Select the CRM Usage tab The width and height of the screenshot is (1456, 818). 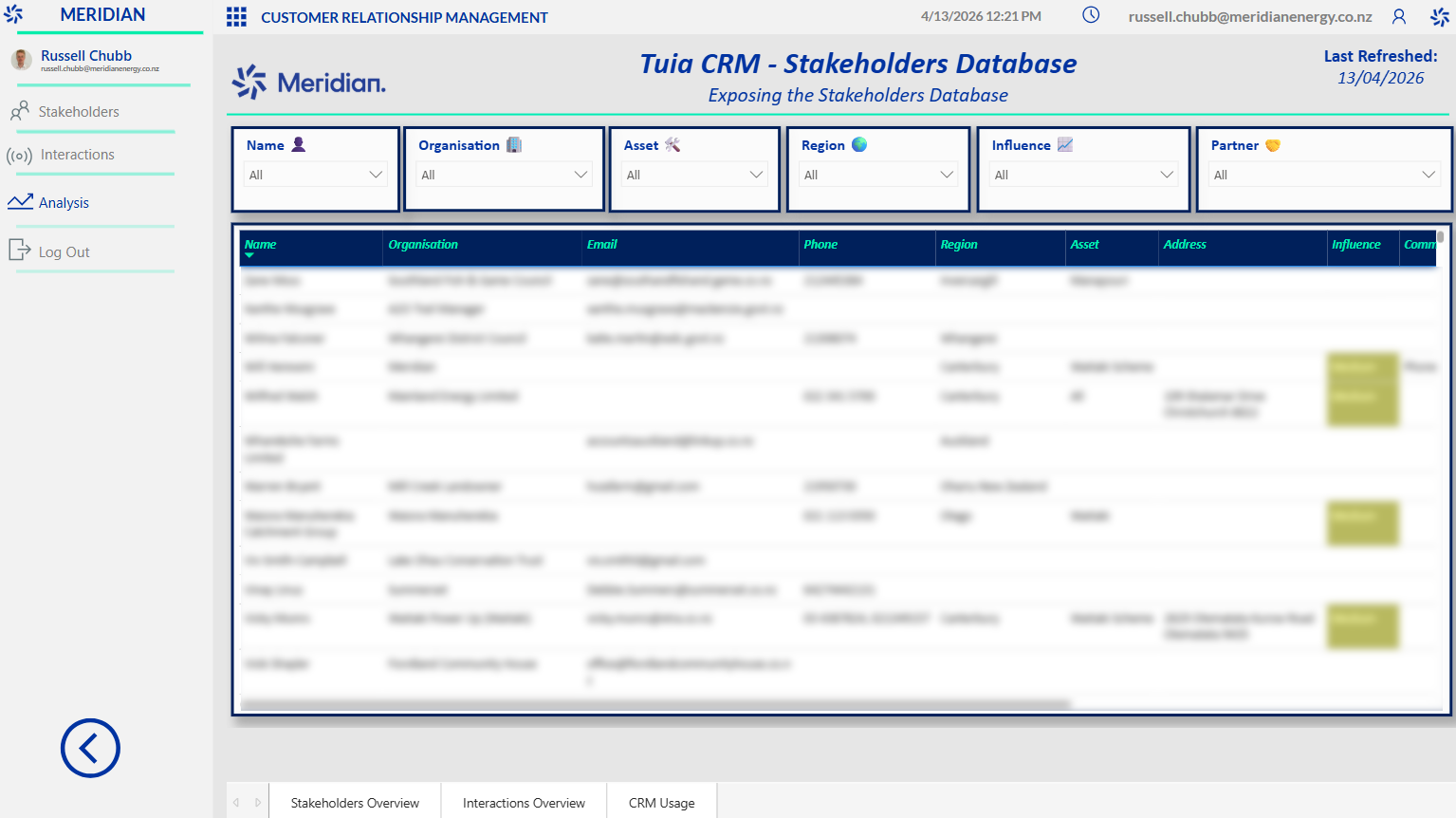click(662, 803)
